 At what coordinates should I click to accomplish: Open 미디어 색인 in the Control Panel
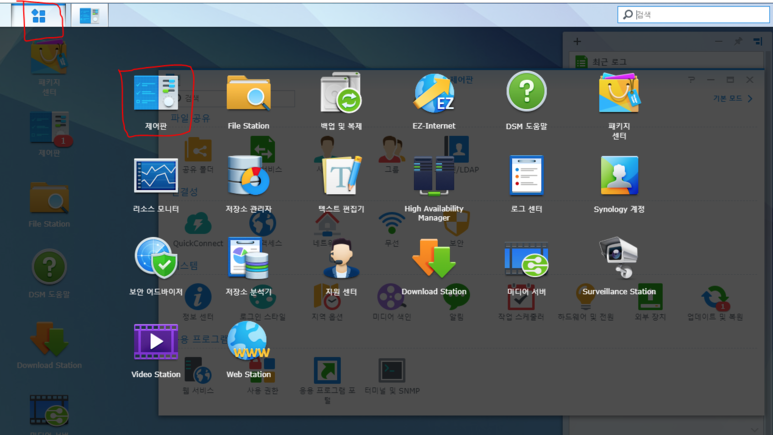point(392,303)
